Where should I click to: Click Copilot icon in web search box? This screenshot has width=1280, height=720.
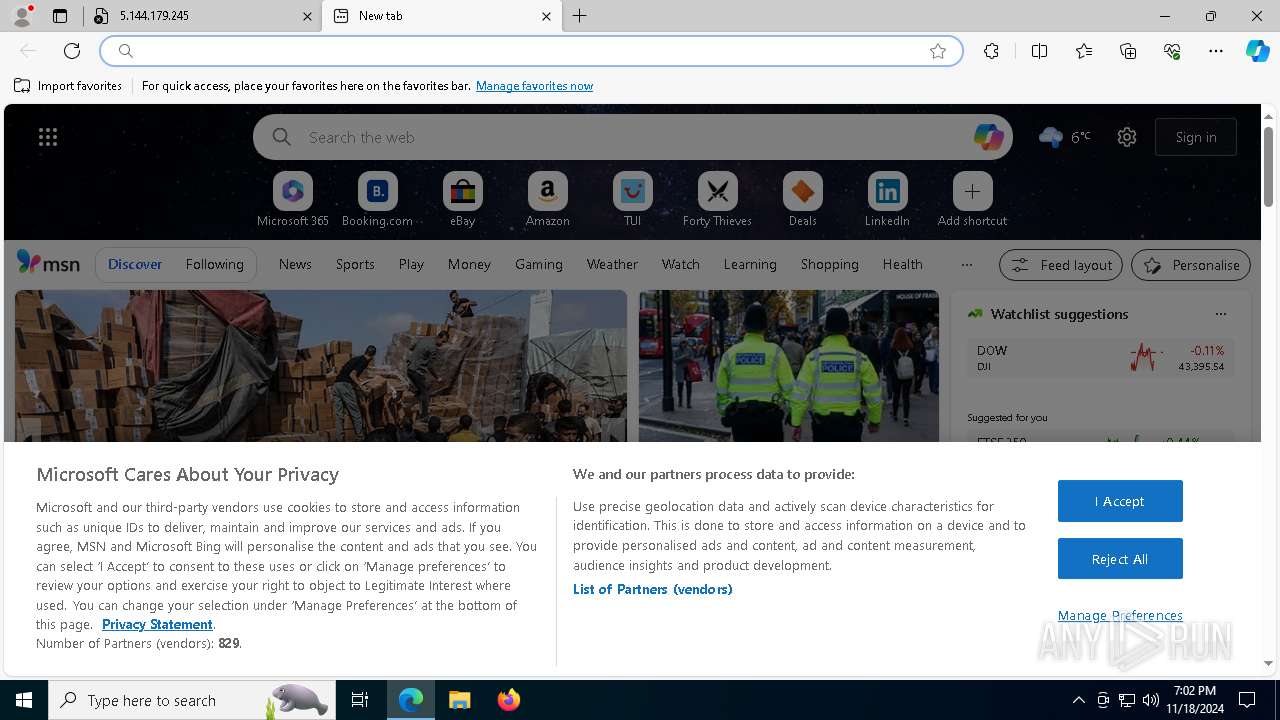pyautogui.click(x=988, y=137)
